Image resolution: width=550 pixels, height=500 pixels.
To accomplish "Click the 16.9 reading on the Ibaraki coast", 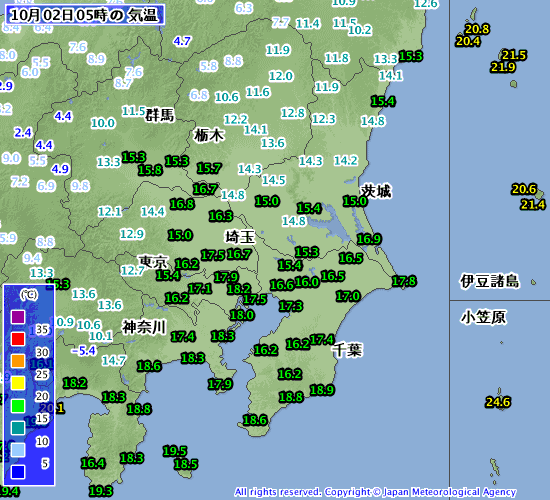I will click(x=369, y=239).
